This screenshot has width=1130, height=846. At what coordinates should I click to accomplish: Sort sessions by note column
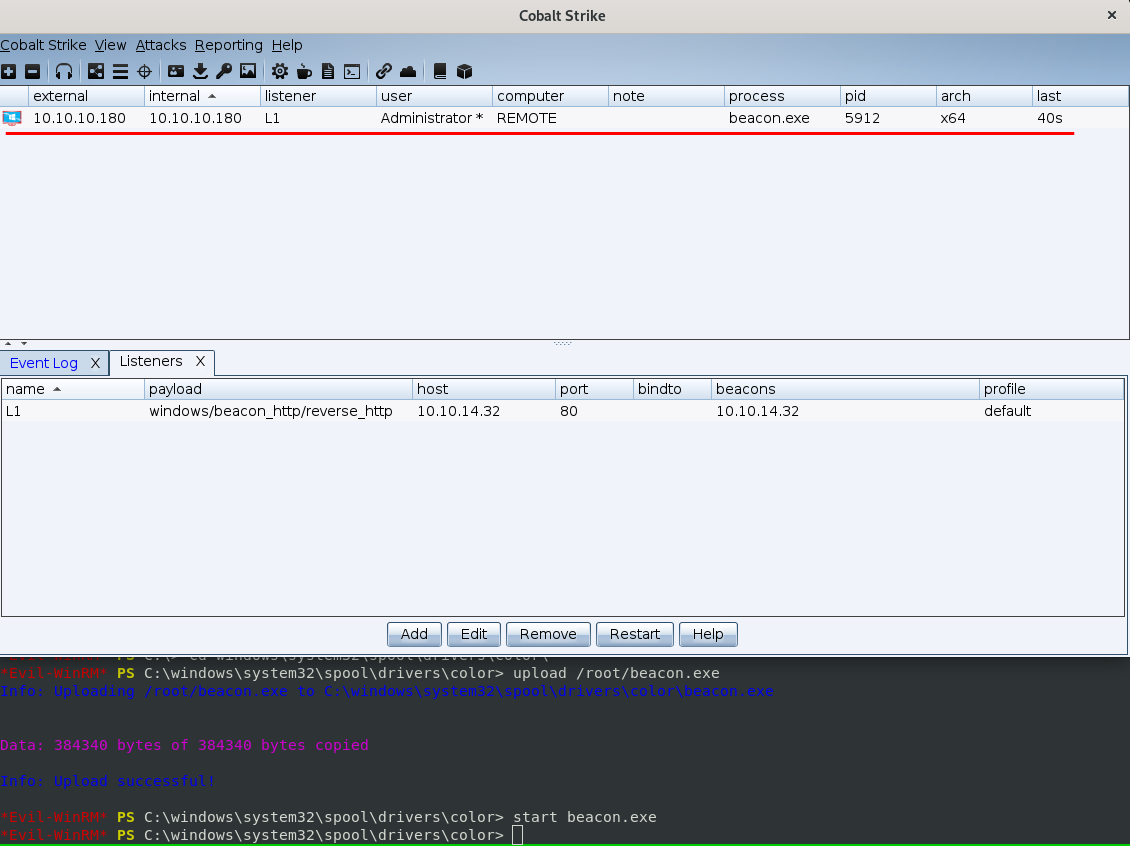pos(667,96)
